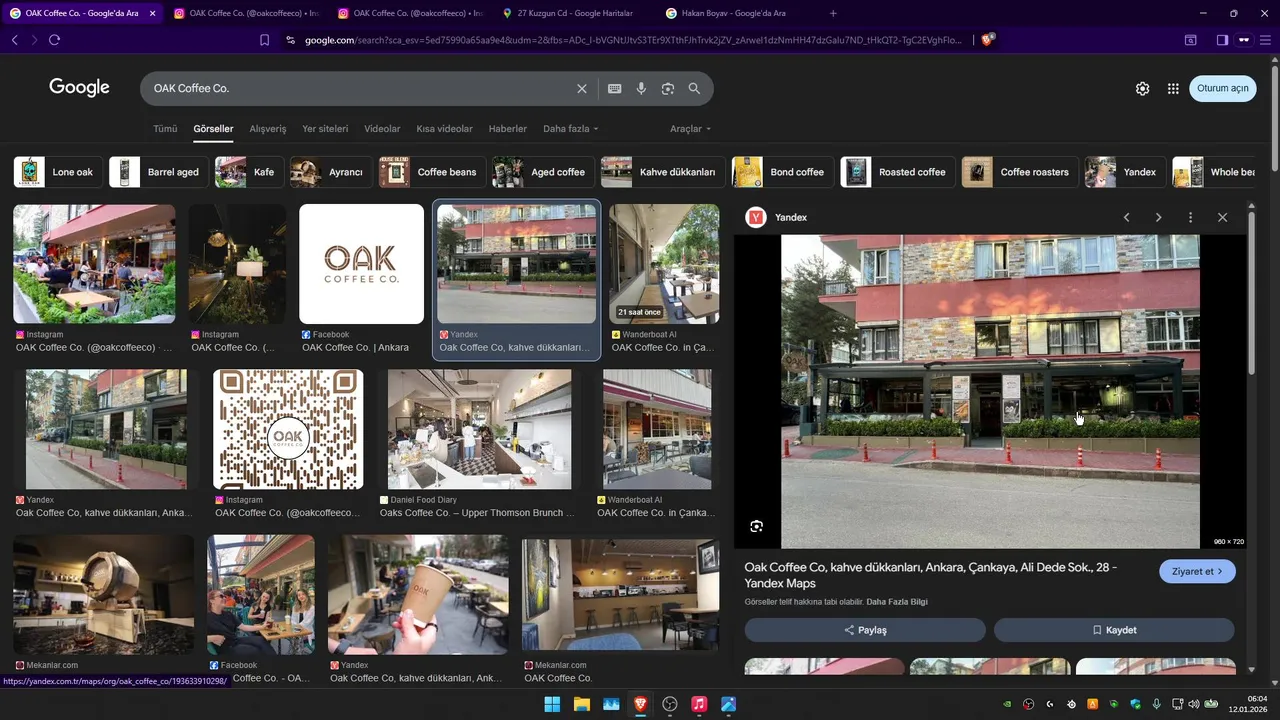This screenshot has width=1280, height=720.
Task: Reload the current page
Action: (x=54, y=40)
